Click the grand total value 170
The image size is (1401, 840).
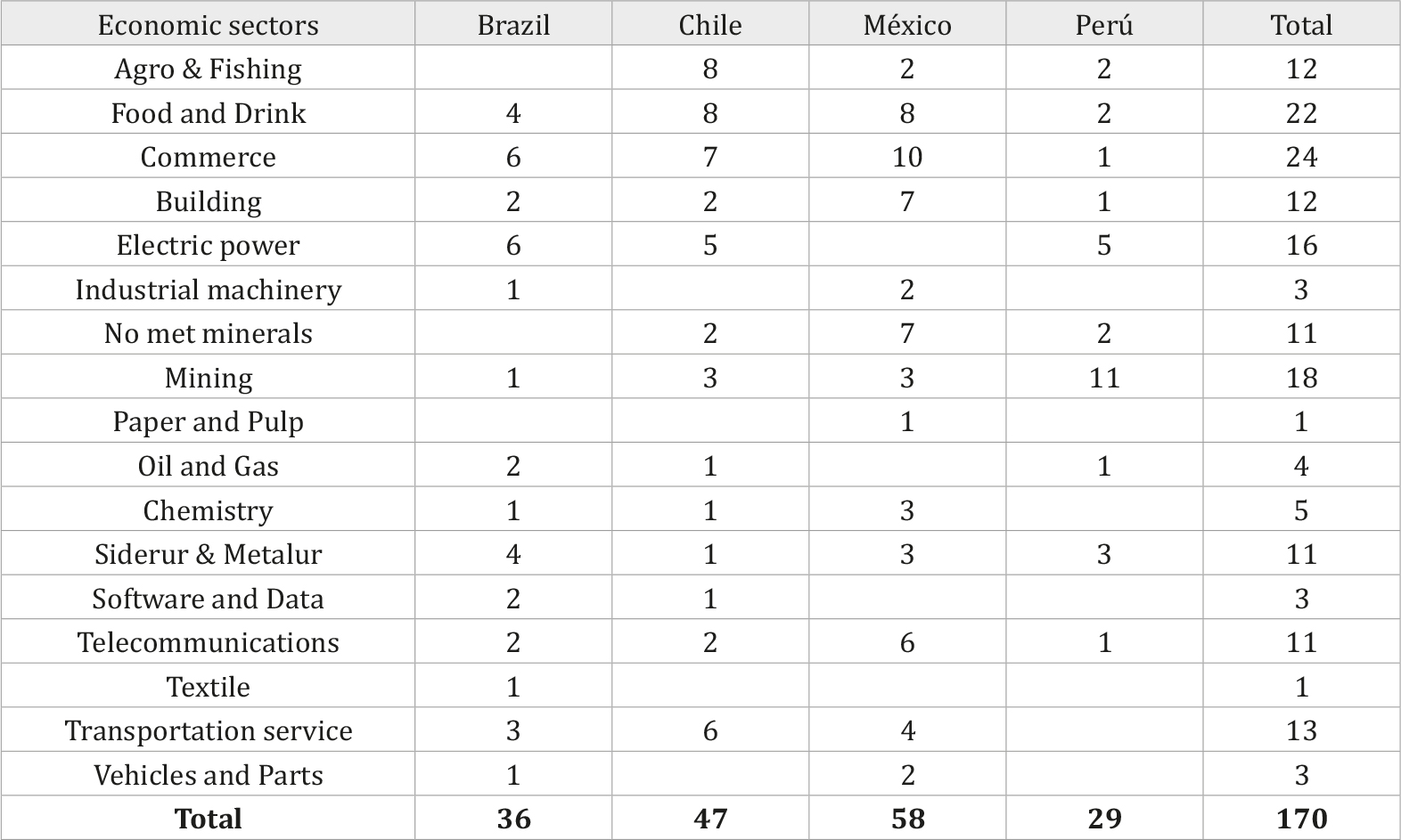pos(1301,819)
